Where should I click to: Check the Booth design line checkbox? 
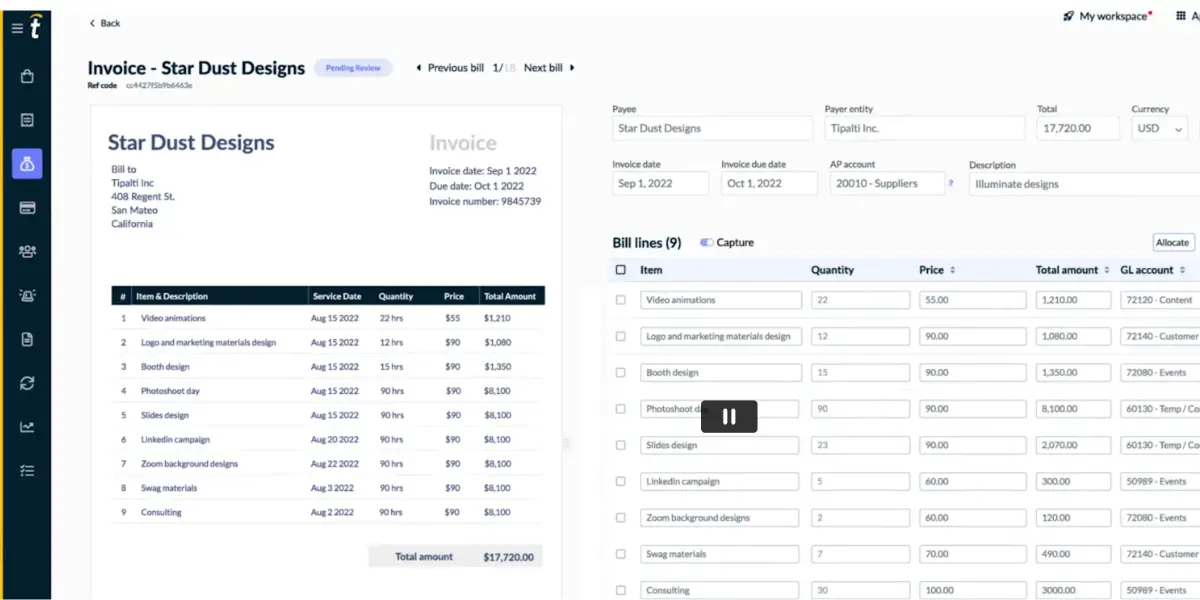(x=621, y=372)
